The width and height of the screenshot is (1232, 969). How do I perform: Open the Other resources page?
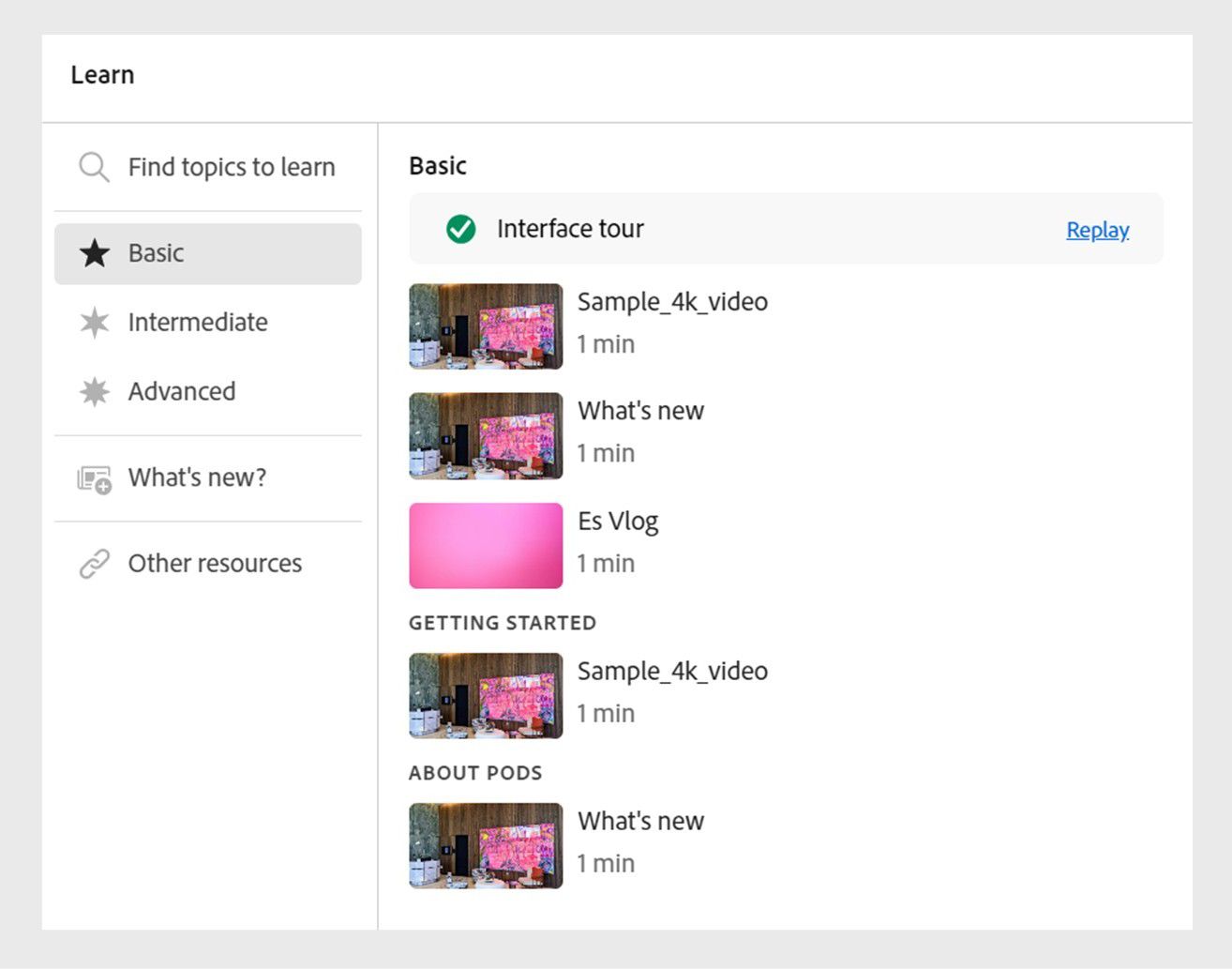pos(214,563)
